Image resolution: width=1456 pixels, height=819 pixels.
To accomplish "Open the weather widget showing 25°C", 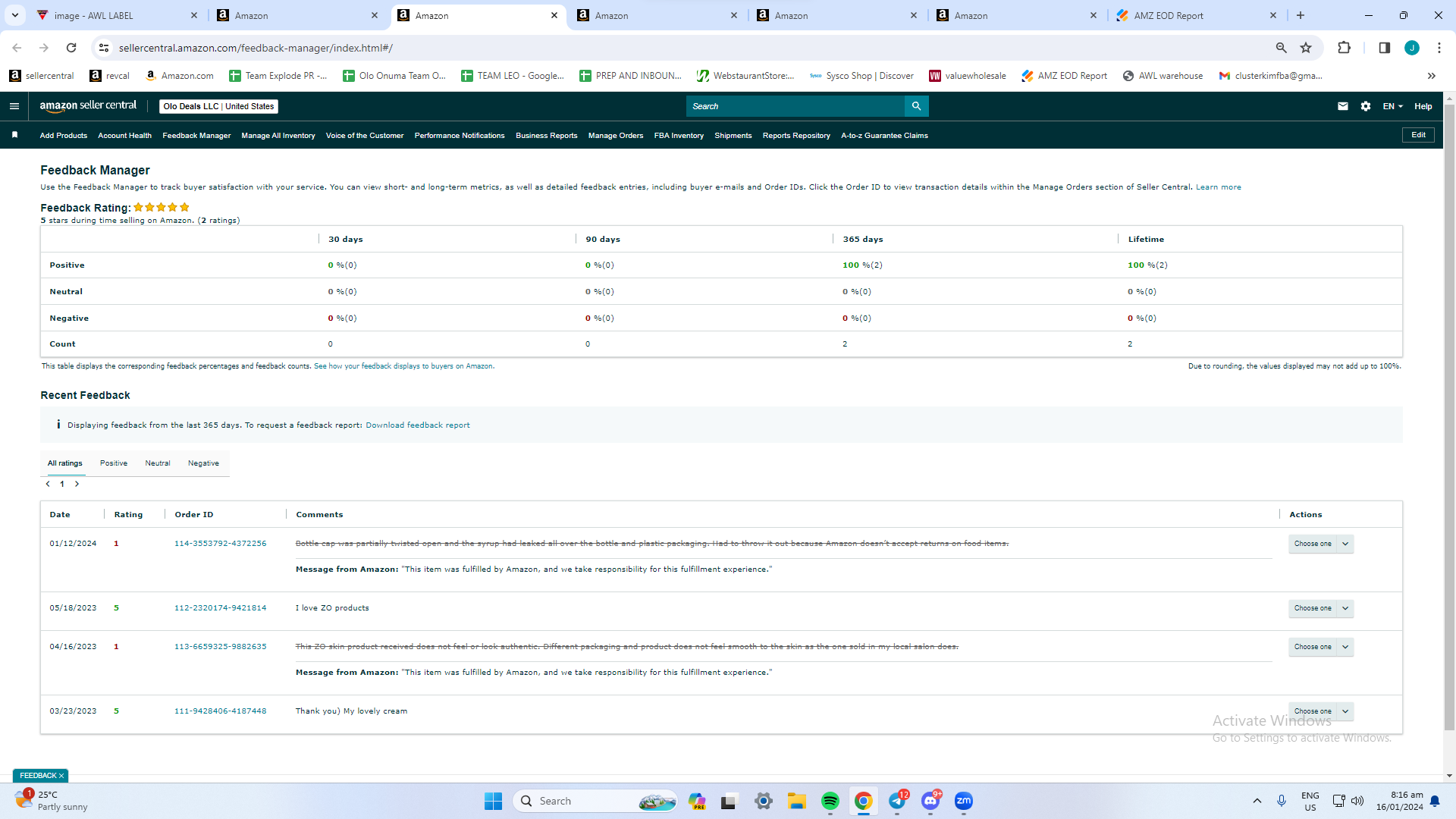I will [51, 801].
